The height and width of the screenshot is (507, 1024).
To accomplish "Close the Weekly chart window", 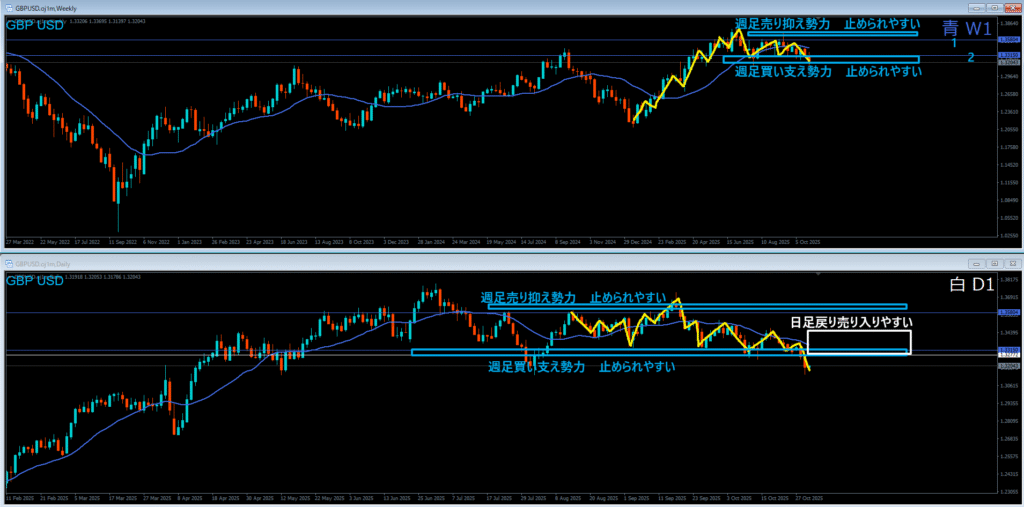I will point(1011,6).
